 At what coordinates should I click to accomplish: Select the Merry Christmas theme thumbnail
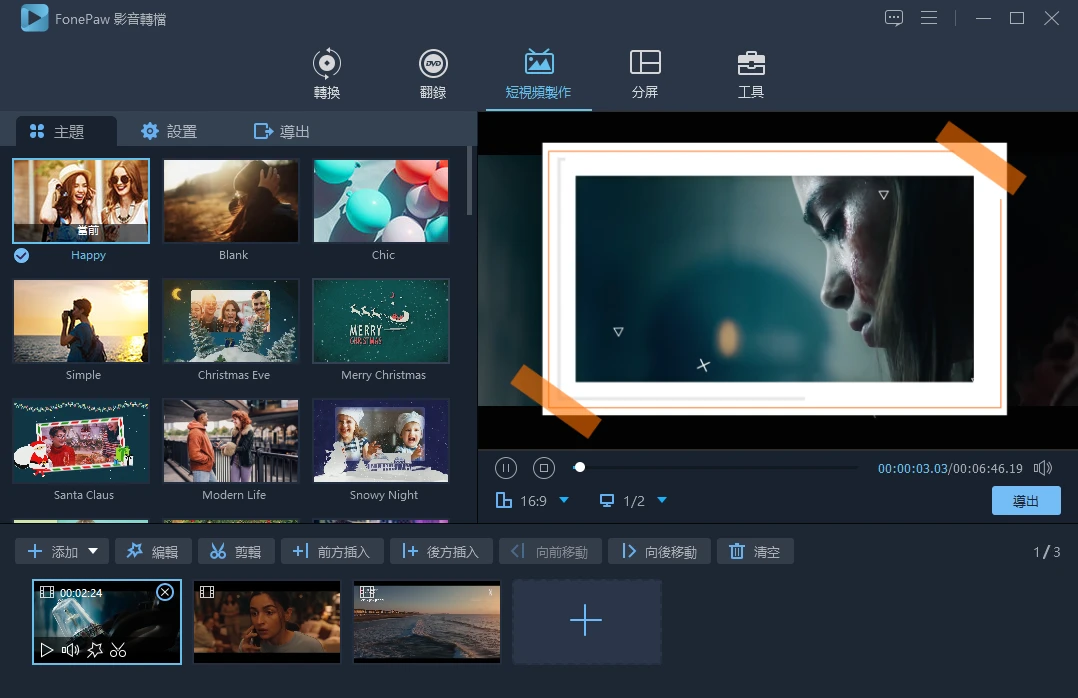[381, 320]
